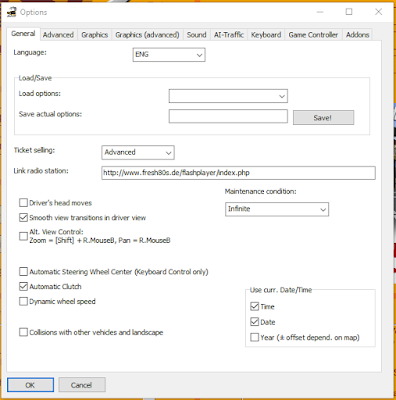Viewport: 396px width, 400px height.
Task: Uncheck Automatic Clutch
Action: click(x=23, y=286)
